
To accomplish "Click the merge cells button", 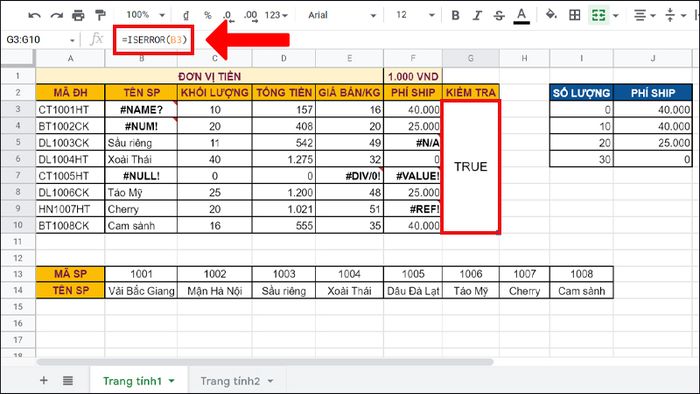I will (599, 16).
